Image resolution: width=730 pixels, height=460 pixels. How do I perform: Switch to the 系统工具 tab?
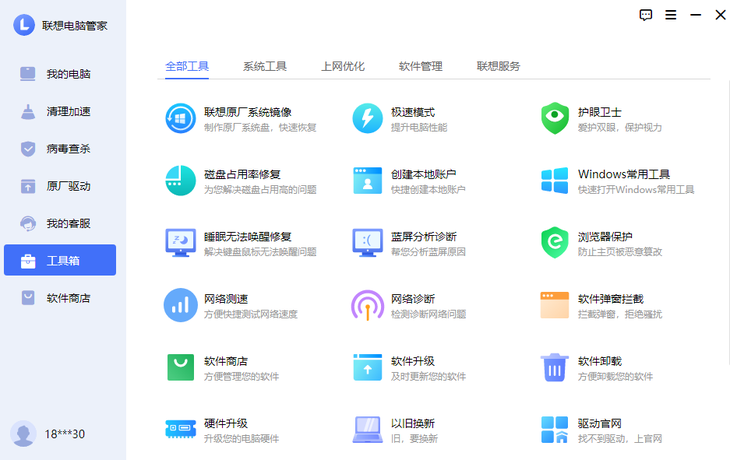pos(265,67)
